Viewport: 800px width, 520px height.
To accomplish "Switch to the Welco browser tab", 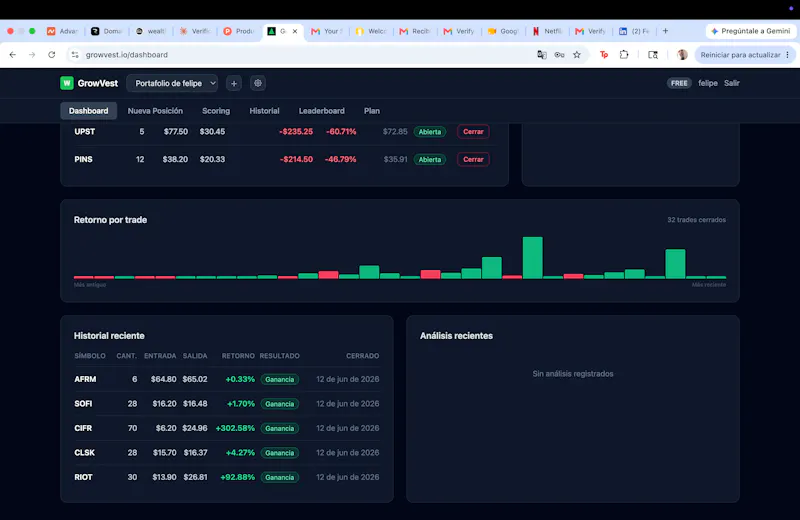I will pos(371,31).
